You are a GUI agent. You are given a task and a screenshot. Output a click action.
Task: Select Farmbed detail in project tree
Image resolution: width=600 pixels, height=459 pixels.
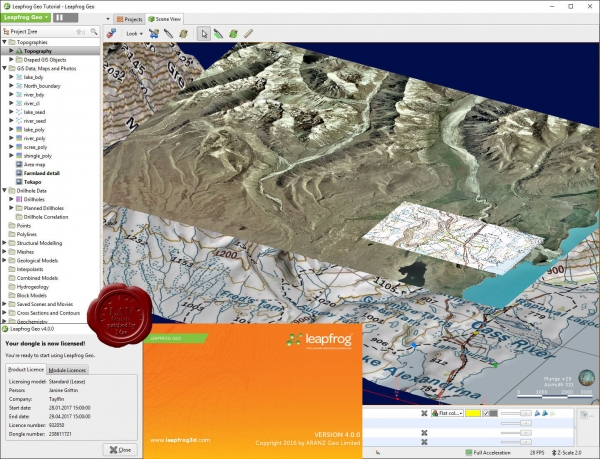41,173
